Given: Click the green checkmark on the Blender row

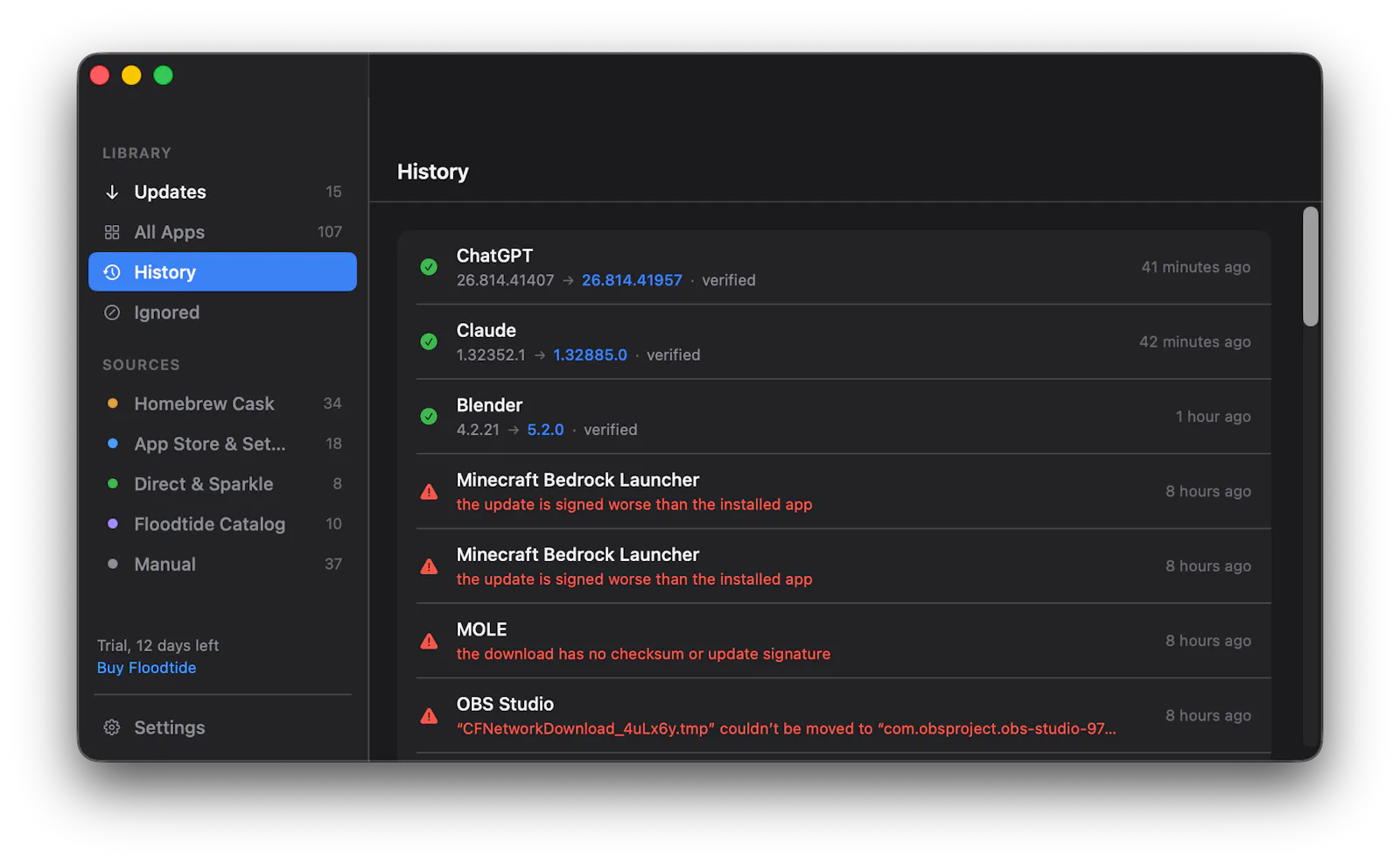Looking at the screenshot, I should [x=429, y=417].
